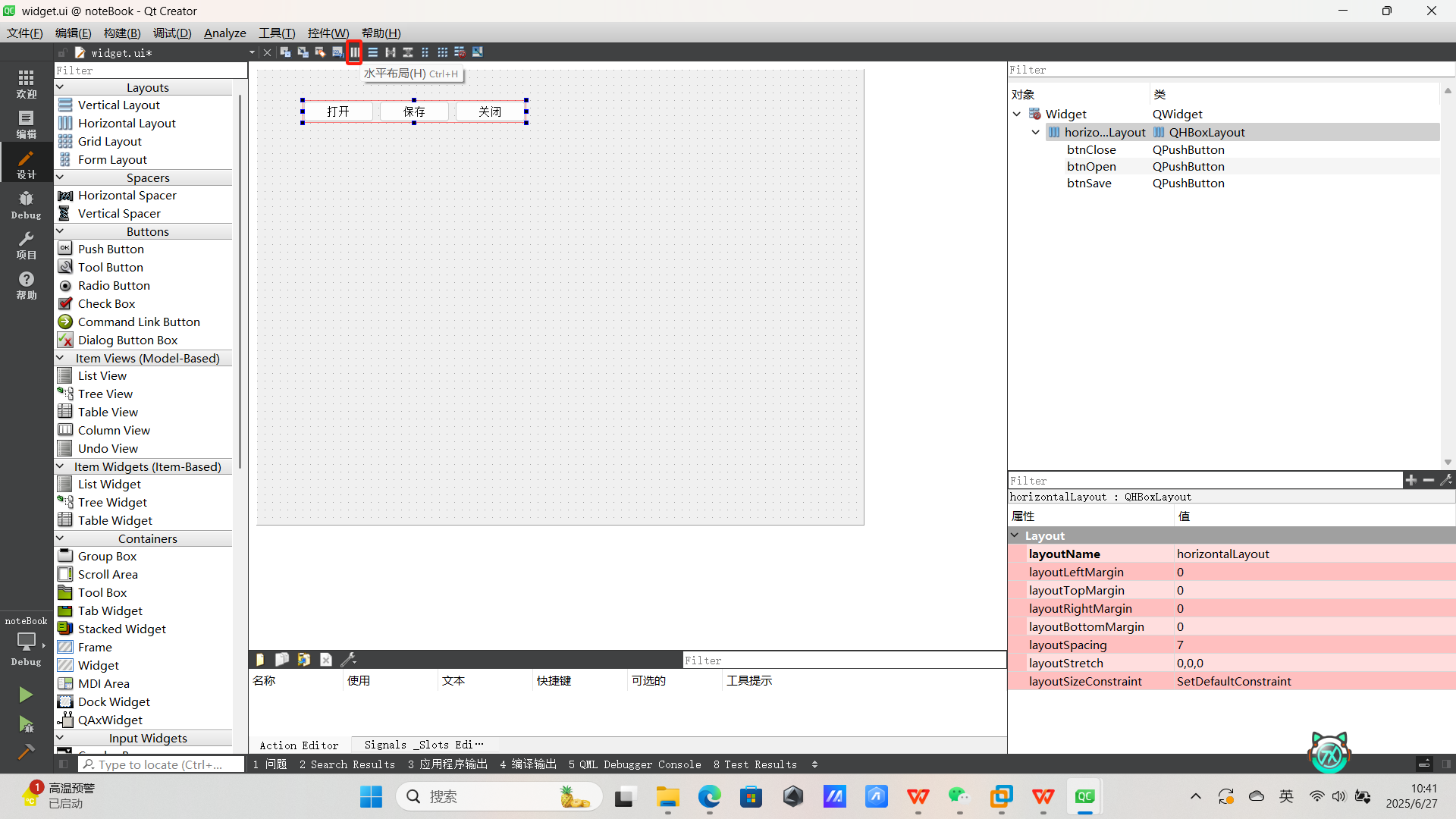Switch to edit tab order mode
This screenshot has height=819, width=1456.
(x=337, y=52)
